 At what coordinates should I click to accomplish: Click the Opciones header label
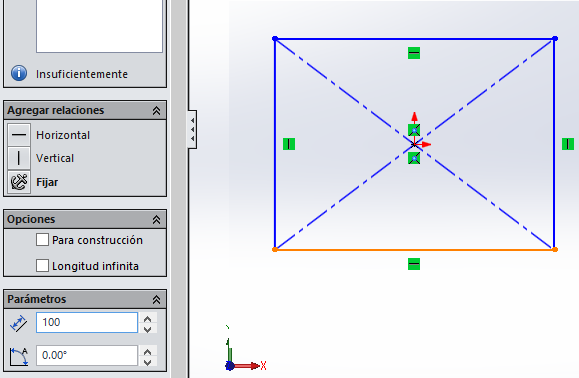[31, 219]
